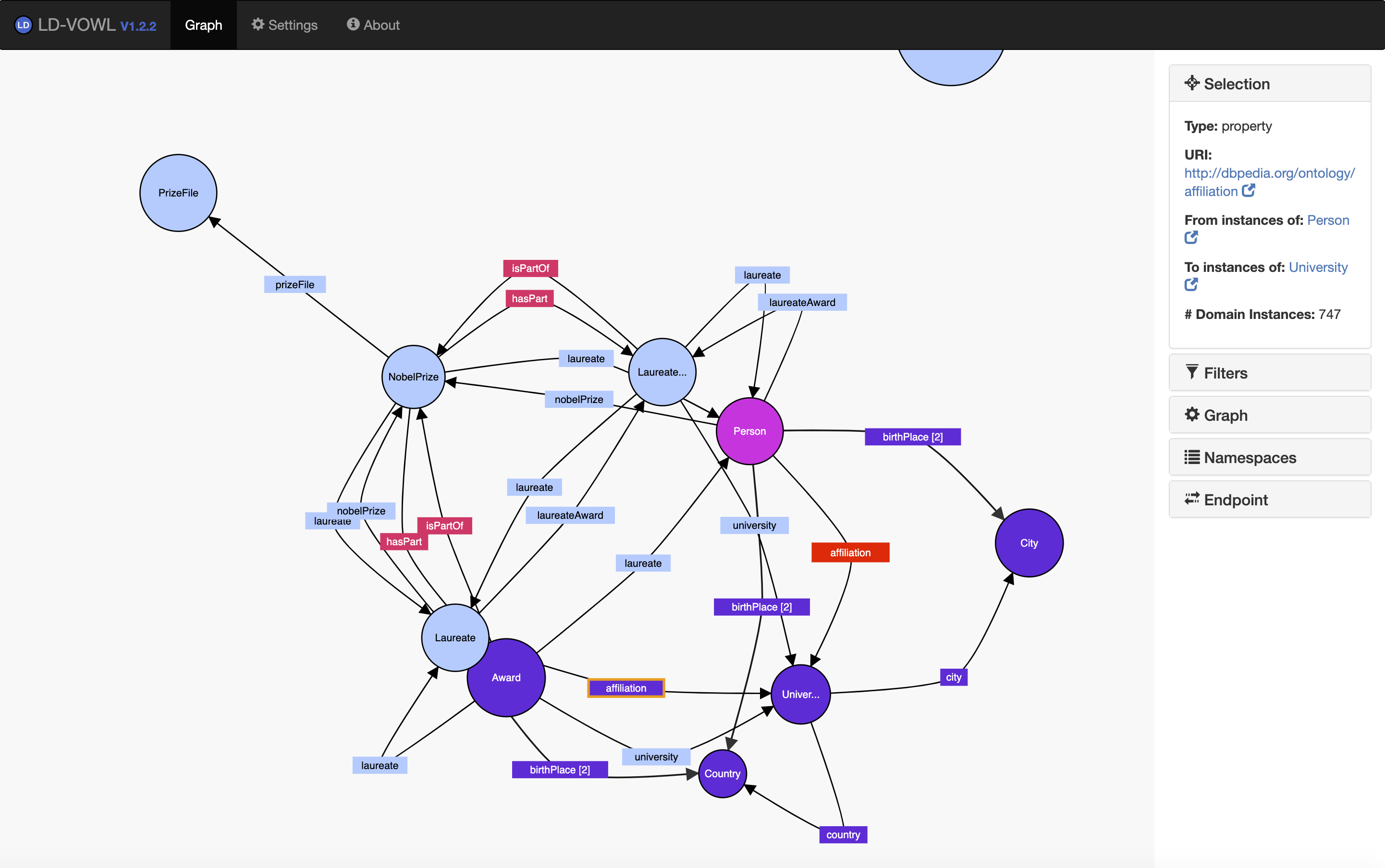
Task: Click the orange-outlined affiliation property label
Action: (x=625, y=688)
